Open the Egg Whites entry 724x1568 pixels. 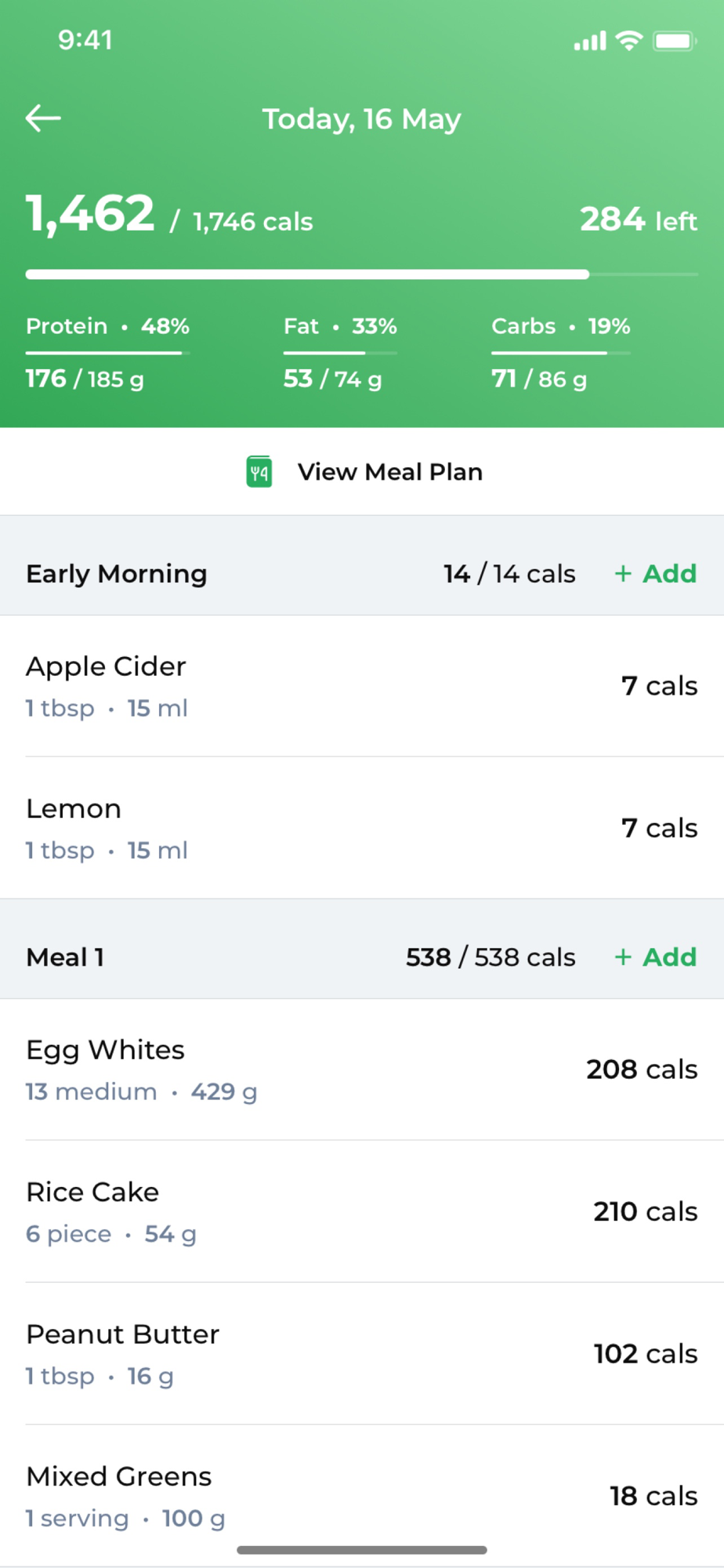tap(362, 1069)
